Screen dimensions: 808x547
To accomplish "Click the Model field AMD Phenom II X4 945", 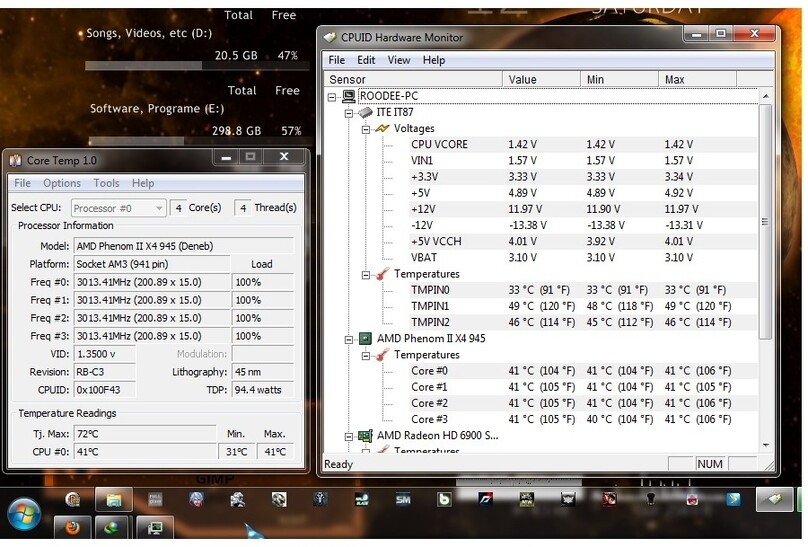I will tap(184, 246).
